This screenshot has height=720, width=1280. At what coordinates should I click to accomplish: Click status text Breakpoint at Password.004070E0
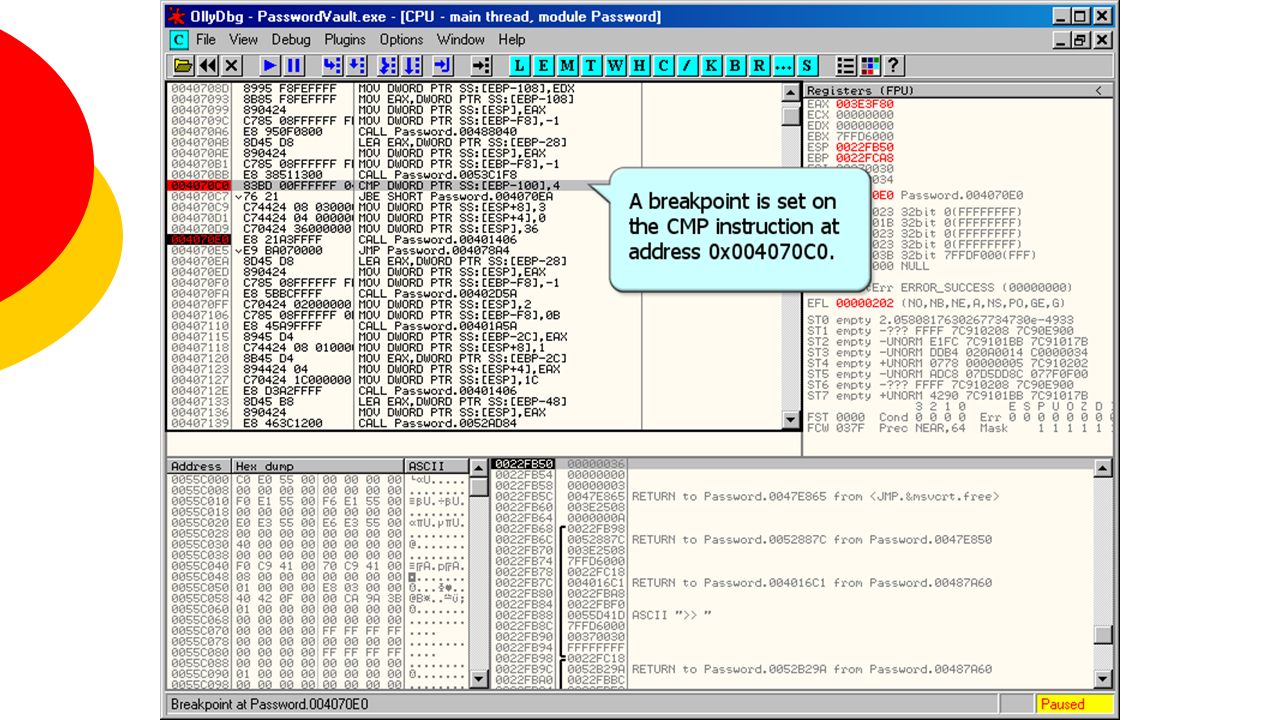tap(269, 704)
